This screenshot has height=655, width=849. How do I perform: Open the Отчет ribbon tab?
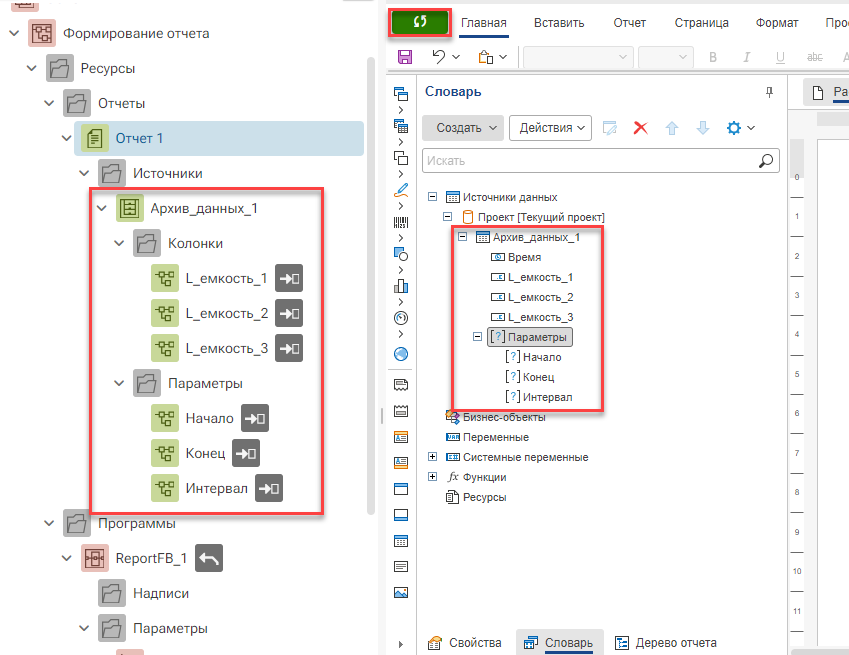pos(629,23)
